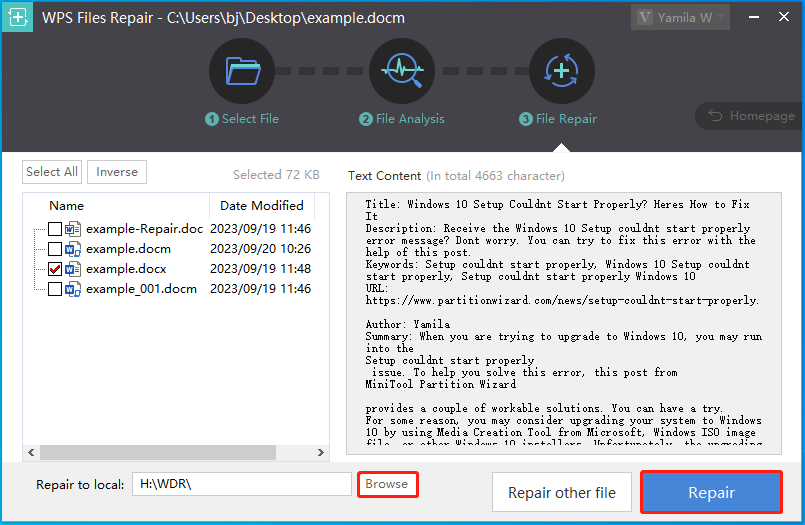The width and height of the screenshot is (805, 525).
Task: Click the document icon beside example.docx
Action: tap(72, 269)
